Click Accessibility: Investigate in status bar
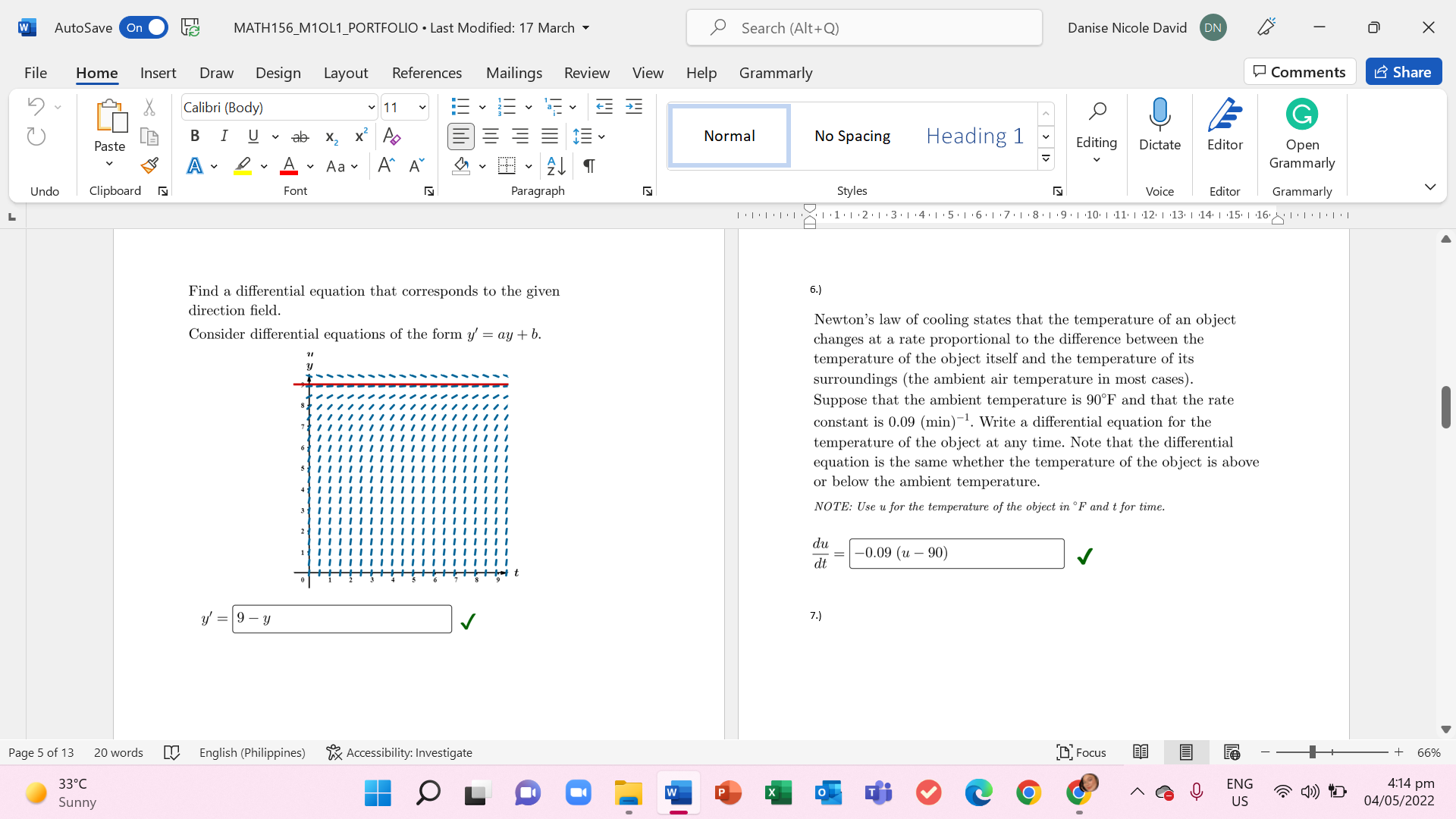1456x819 pixels. point(400,752)
